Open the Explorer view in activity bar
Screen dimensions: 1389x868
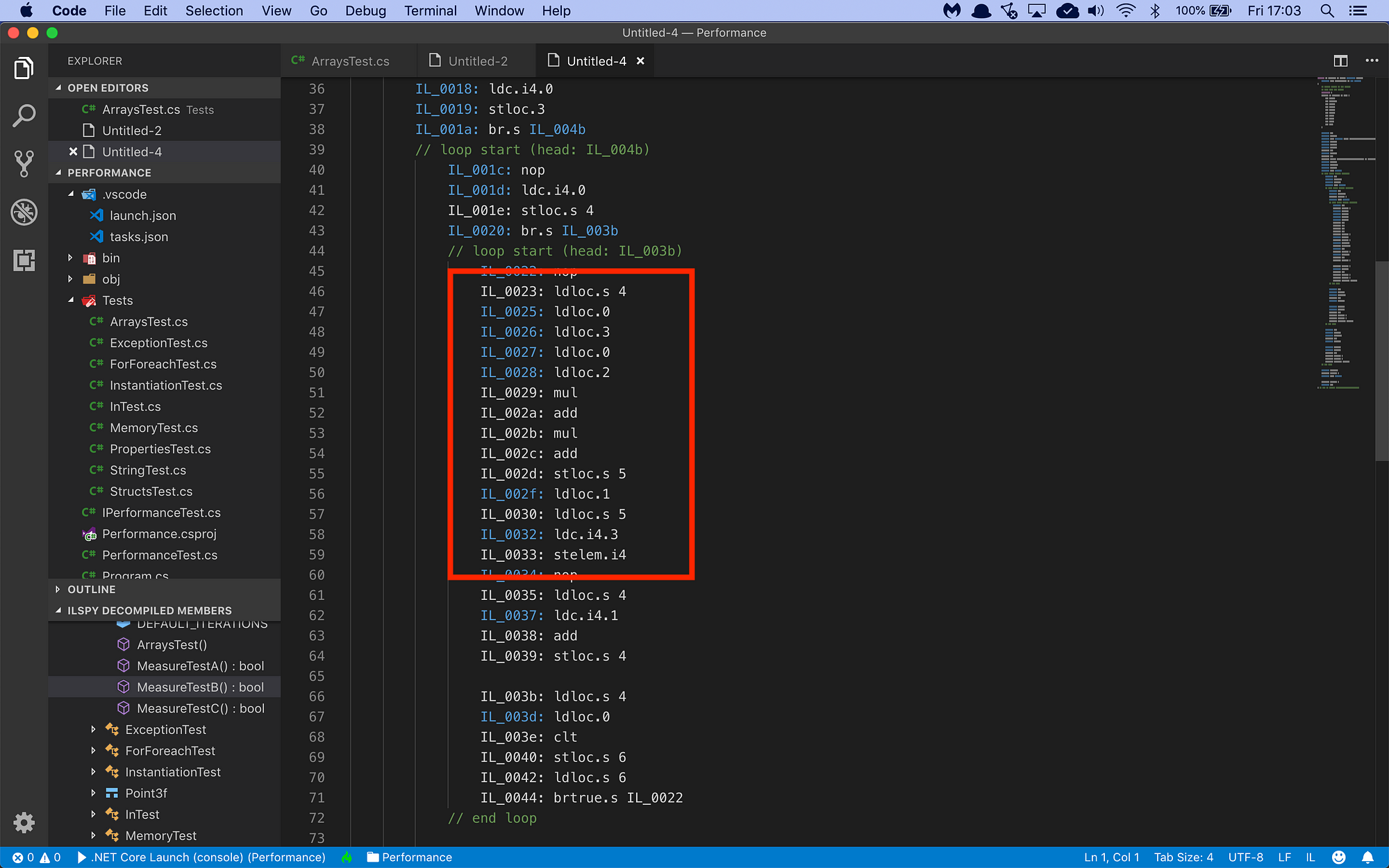24,68
